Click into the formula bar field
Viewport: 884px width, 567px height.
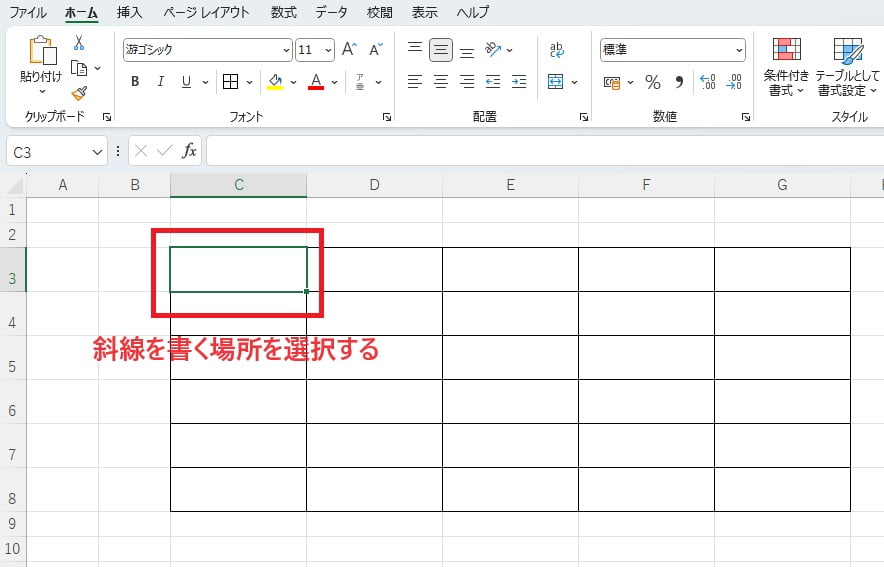[x=545, y=150]
